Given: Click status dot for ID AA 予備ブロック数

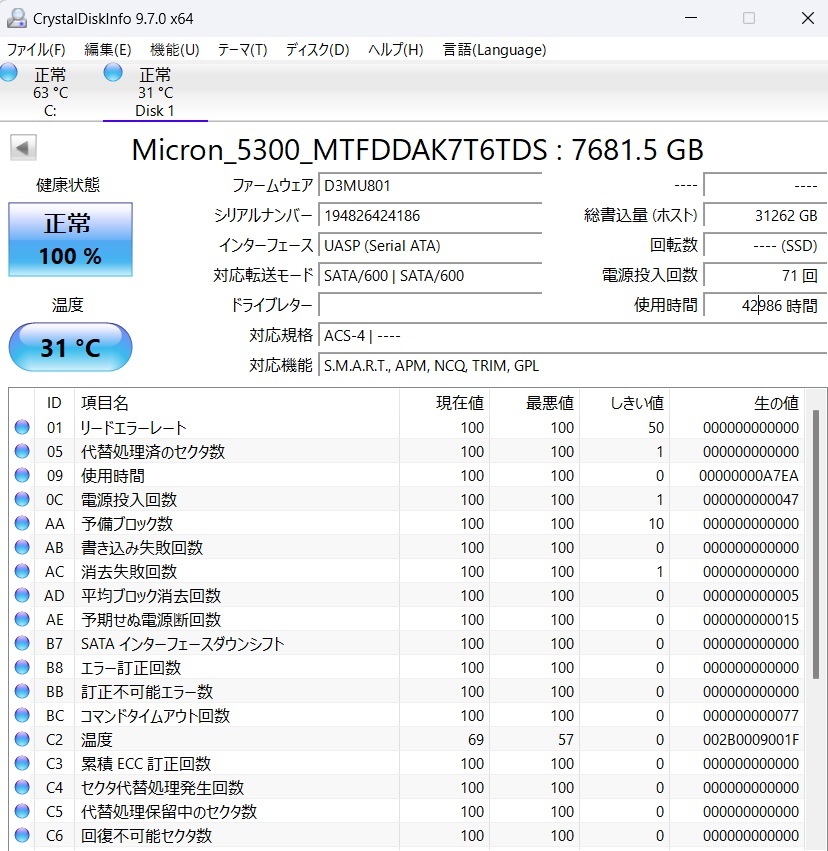Looking at the screenshot, I should pyautogui.click(x=22, y=523).
